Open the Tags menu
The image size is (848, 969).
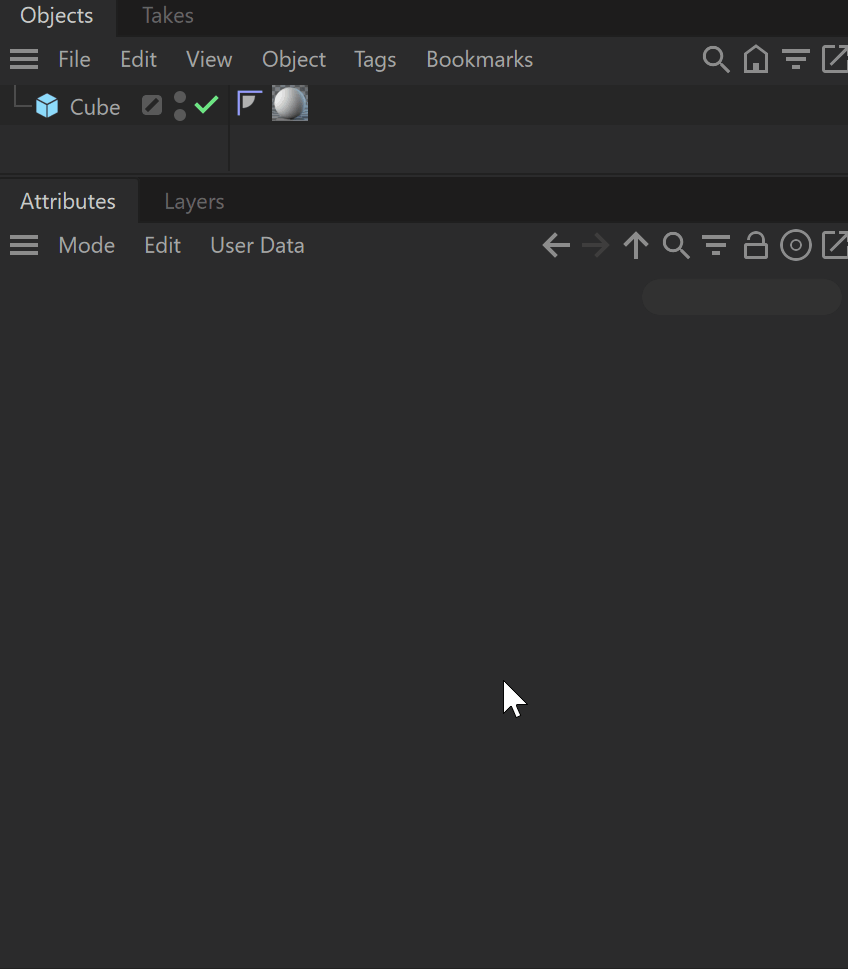375,60
